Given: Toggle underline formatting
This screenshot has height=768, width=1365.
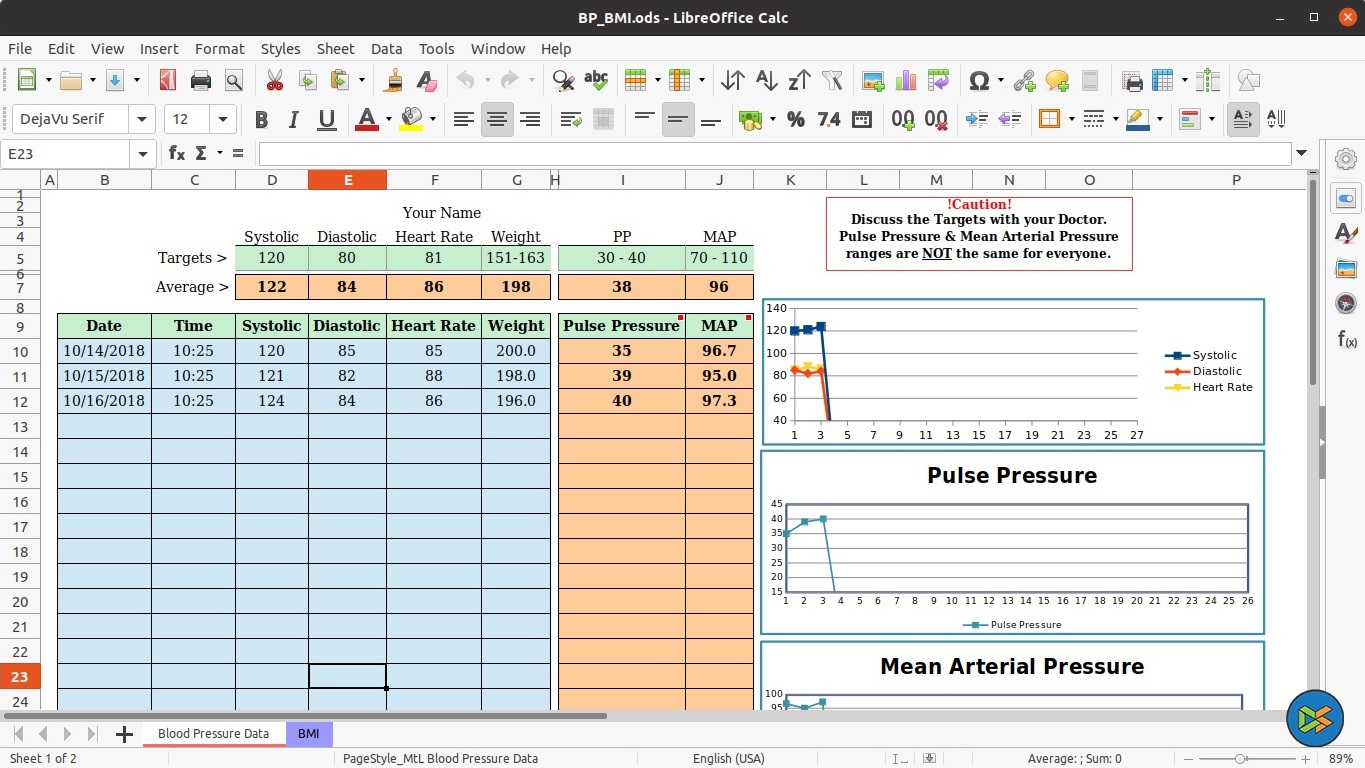Looking at the screenshot, I should (x=327, y=119).
